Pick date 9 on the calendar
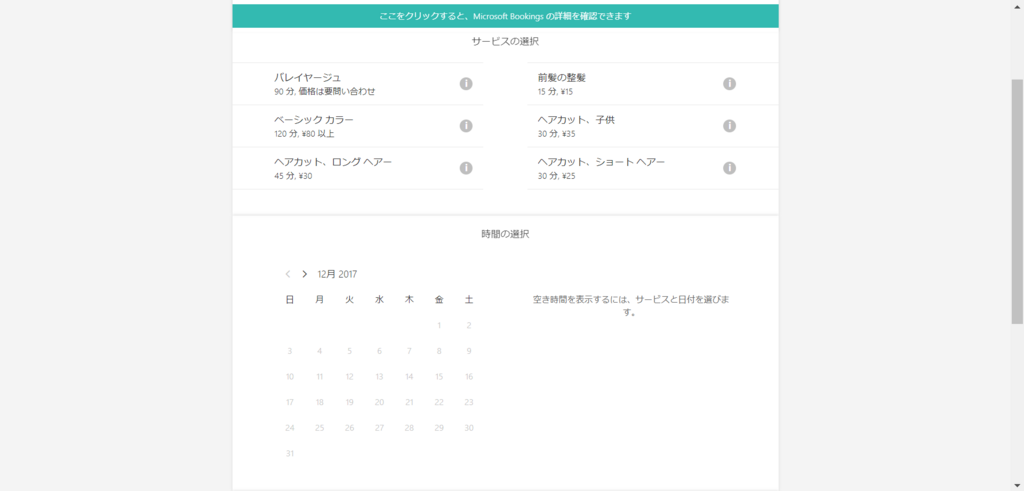 pos(469,351)
